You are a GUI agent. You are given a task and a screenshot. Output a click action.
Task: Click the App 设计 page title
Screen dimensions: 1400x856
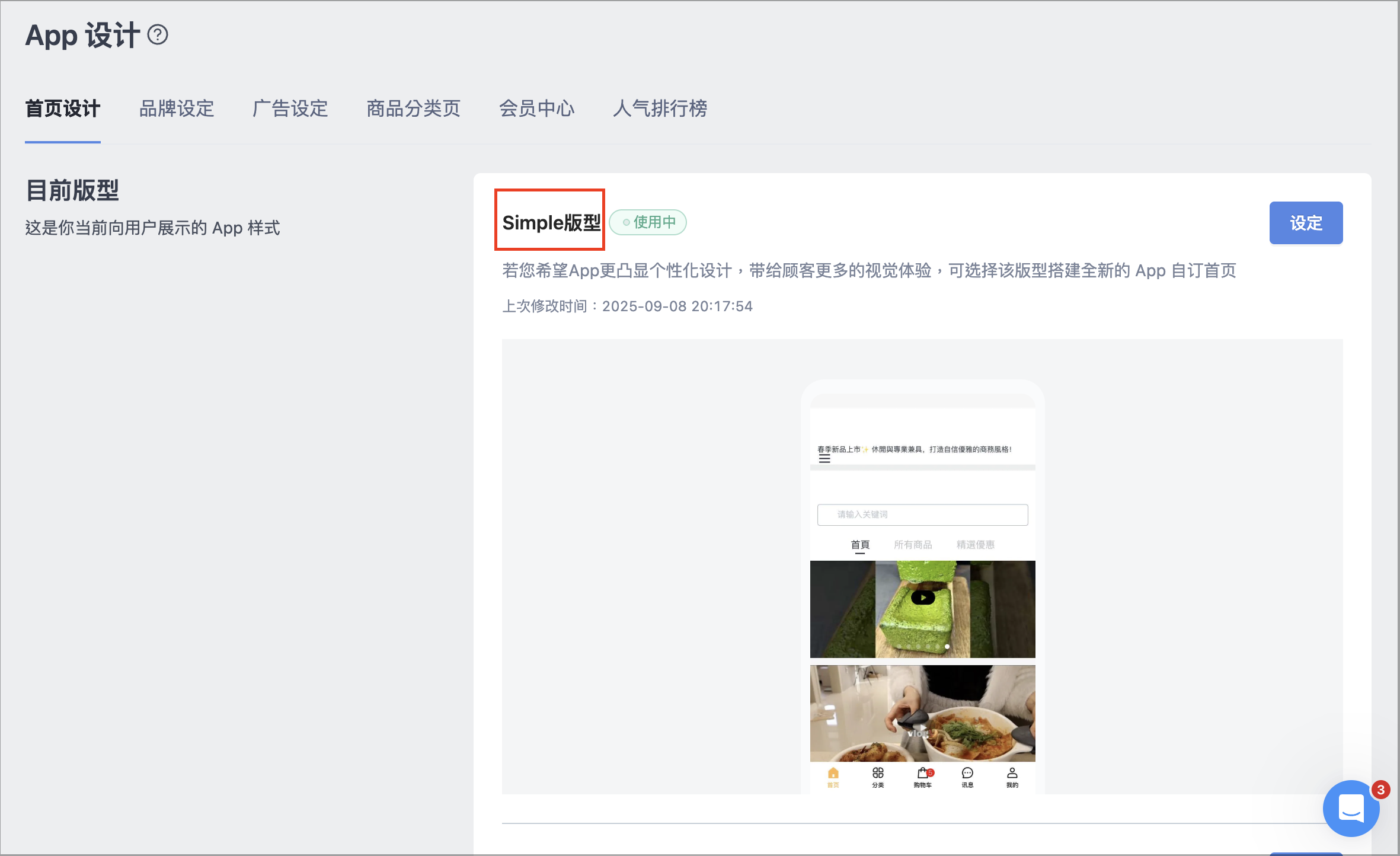(82, 35)
